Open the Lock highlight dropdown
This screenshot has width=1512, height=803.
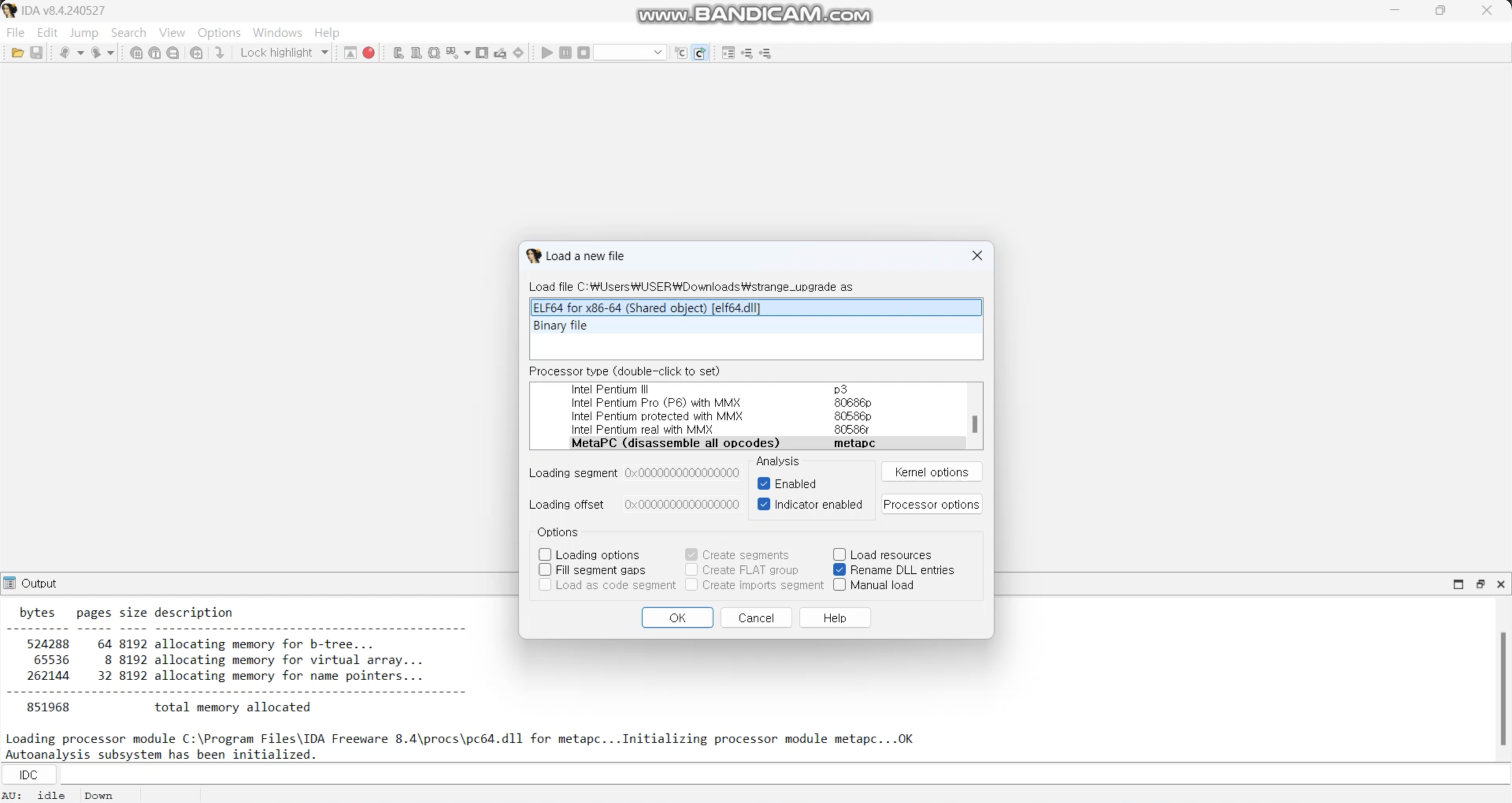tap(324, 53)
